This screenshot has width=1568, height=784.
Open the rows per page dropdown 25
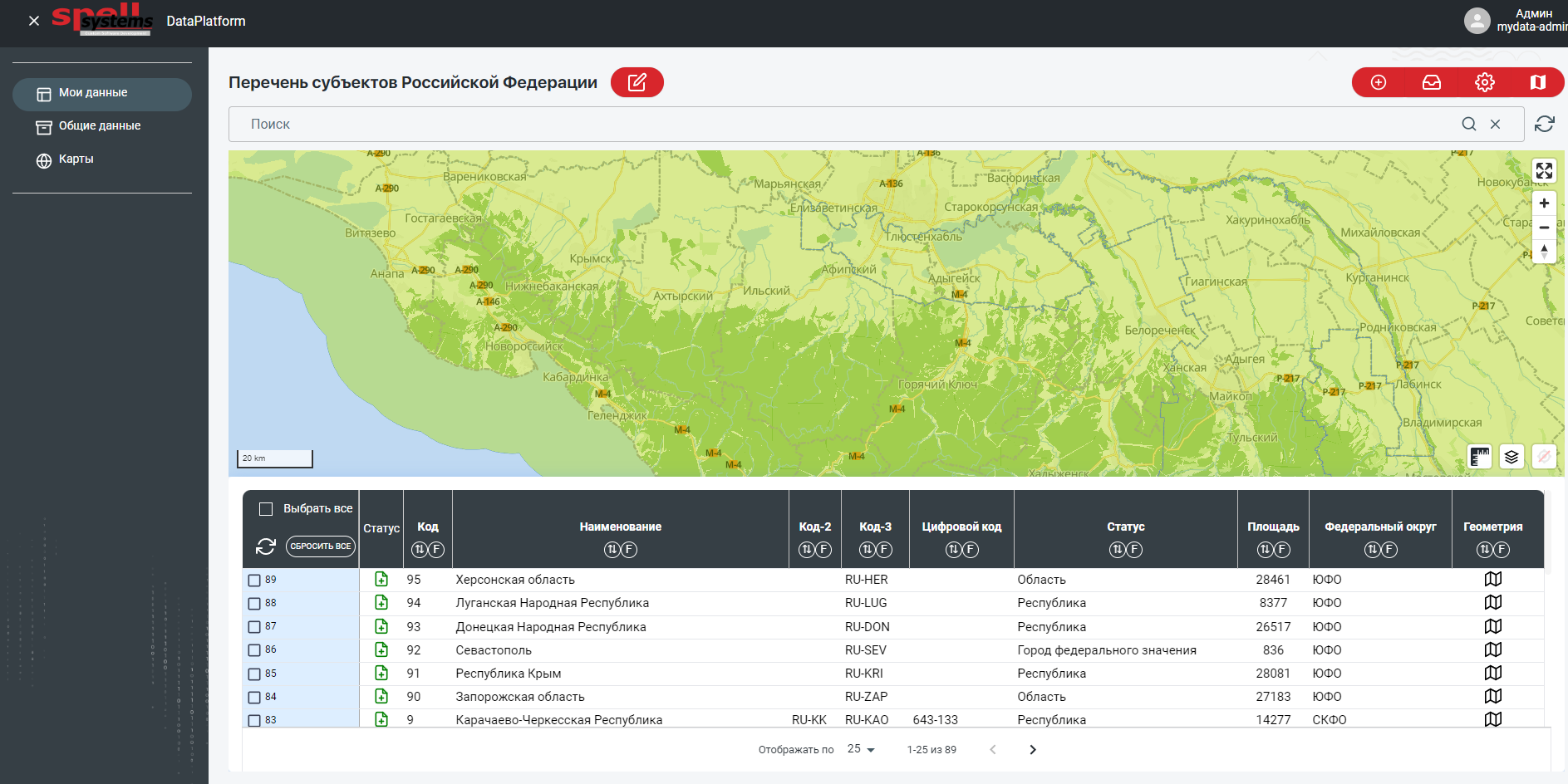click(861, 749)
